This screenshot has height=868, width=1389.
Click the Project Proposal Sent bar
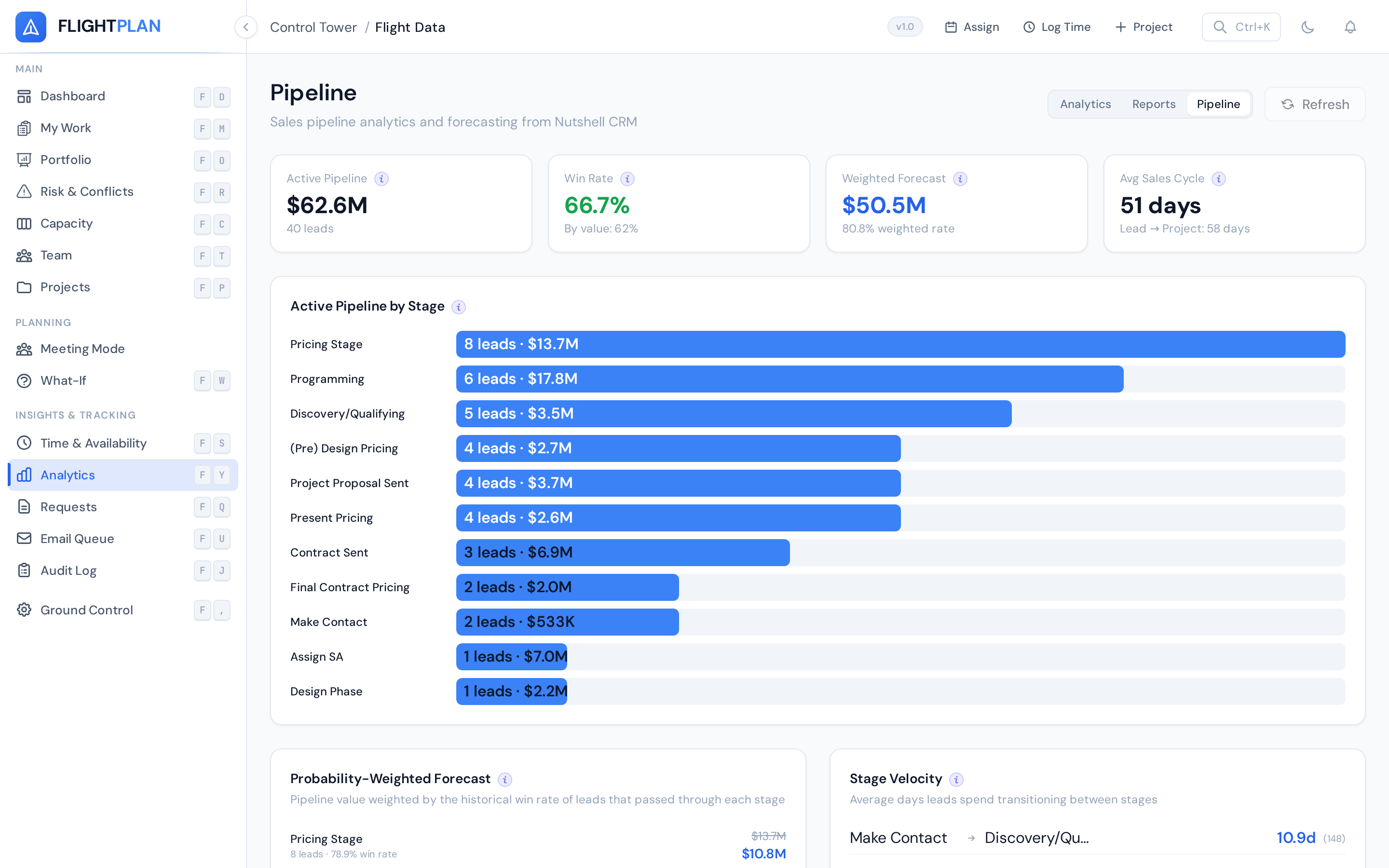tap(679, 483)
